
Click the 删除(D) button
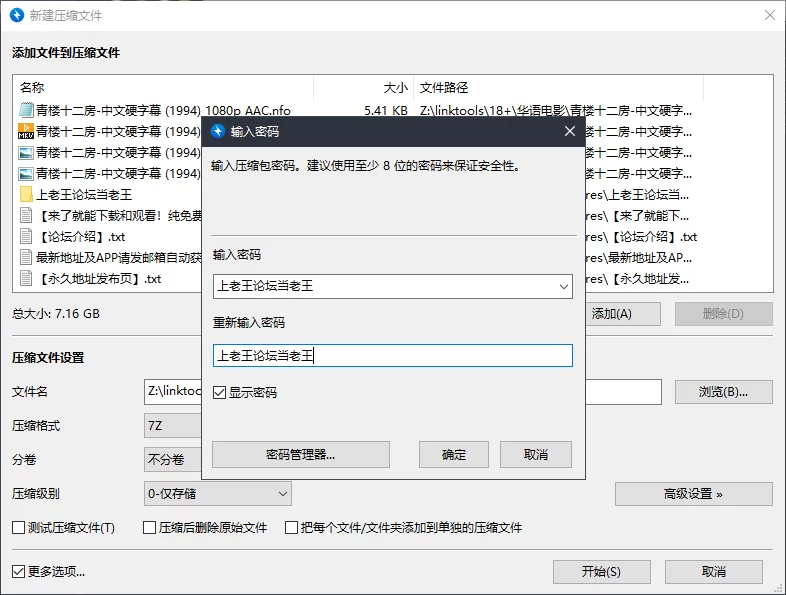pos(723,314)
